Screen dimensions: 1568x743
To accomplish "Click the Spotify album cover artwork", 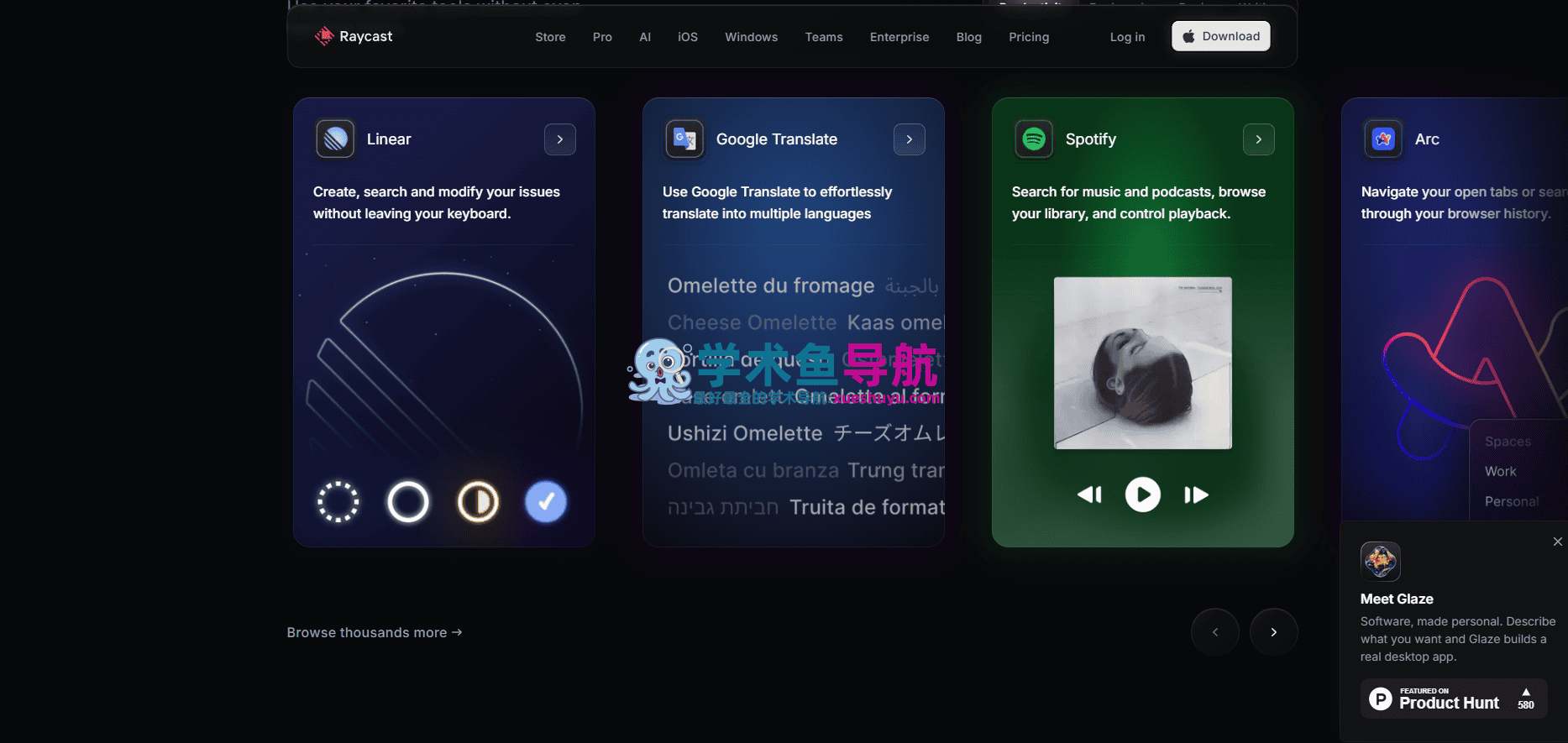I will tap(1143, 363).
